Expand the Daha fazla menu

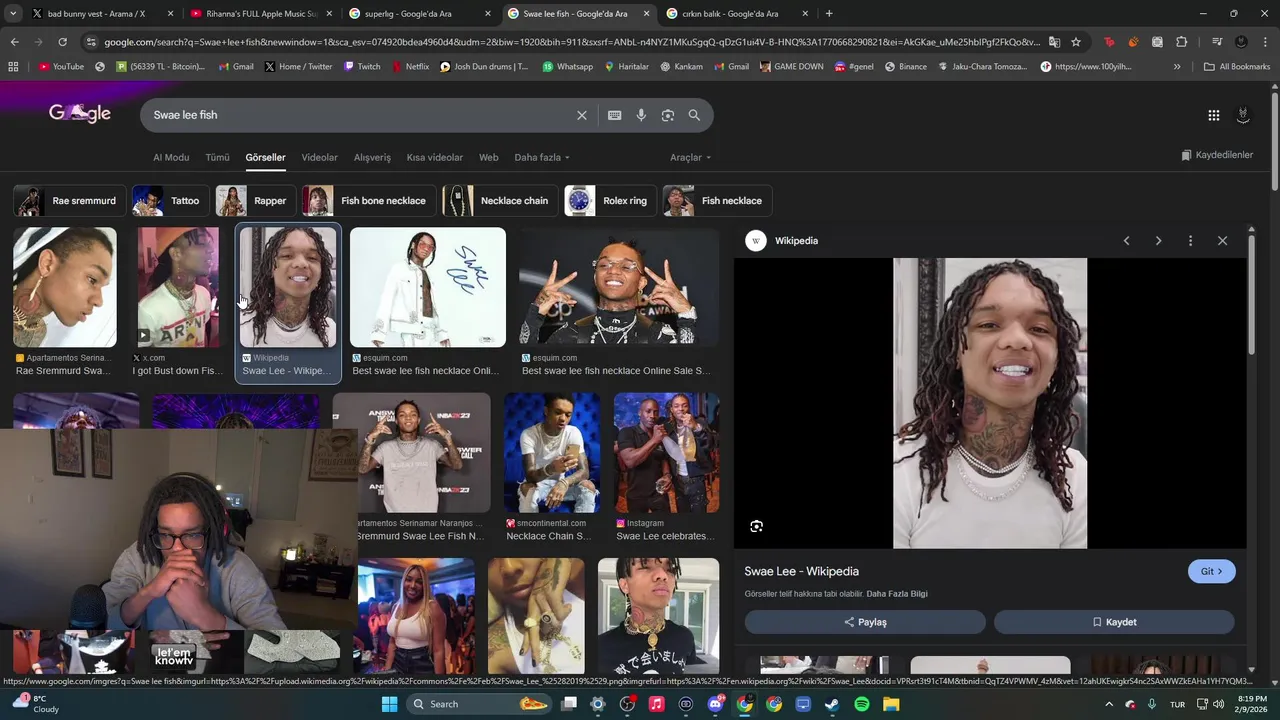542,158
